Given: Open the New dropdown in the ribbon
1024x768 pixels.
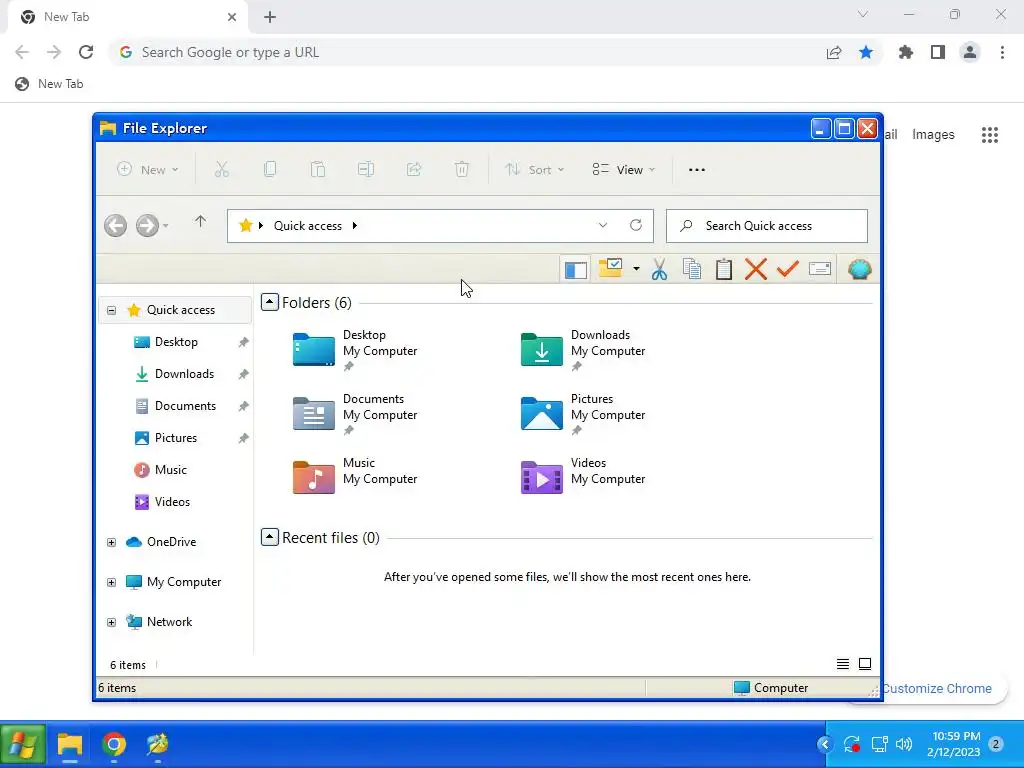Looking at the screenshot, I should coord(148,170).
